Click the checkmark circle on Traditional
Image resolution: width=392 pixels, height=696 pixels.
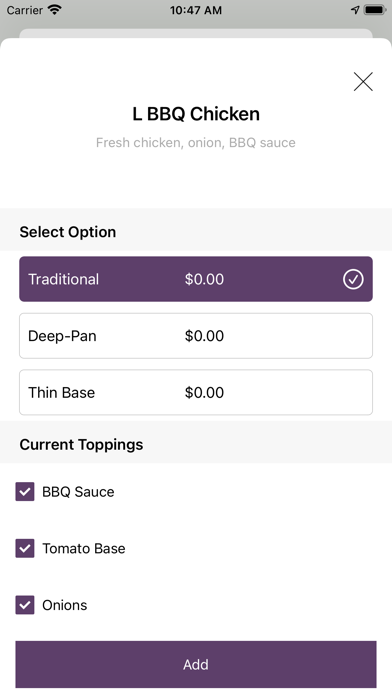coord(353,279)
